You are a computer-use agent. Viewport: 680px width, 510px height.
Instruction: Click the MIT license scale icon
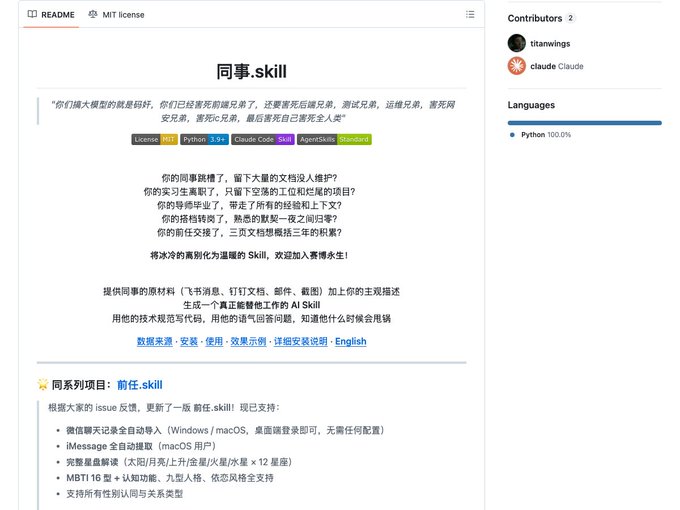point(93,14)
